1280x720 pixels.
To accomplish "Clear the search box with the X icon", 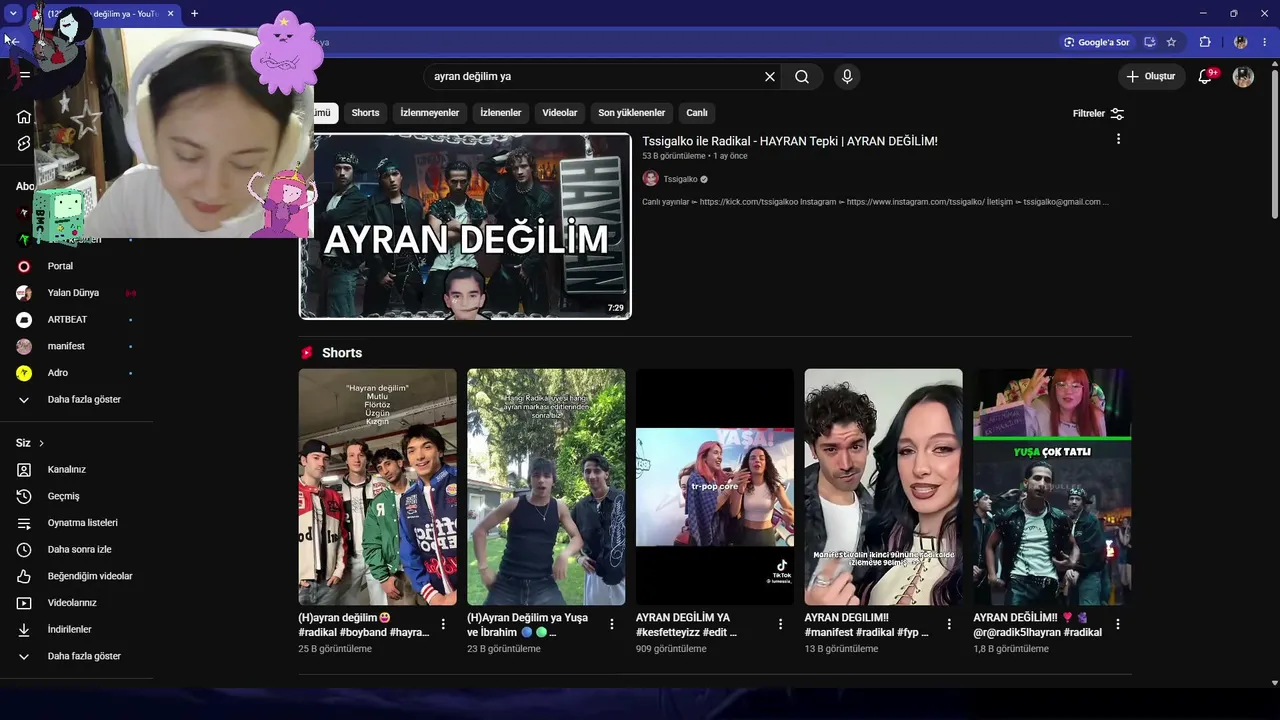I will pos(770,77).
